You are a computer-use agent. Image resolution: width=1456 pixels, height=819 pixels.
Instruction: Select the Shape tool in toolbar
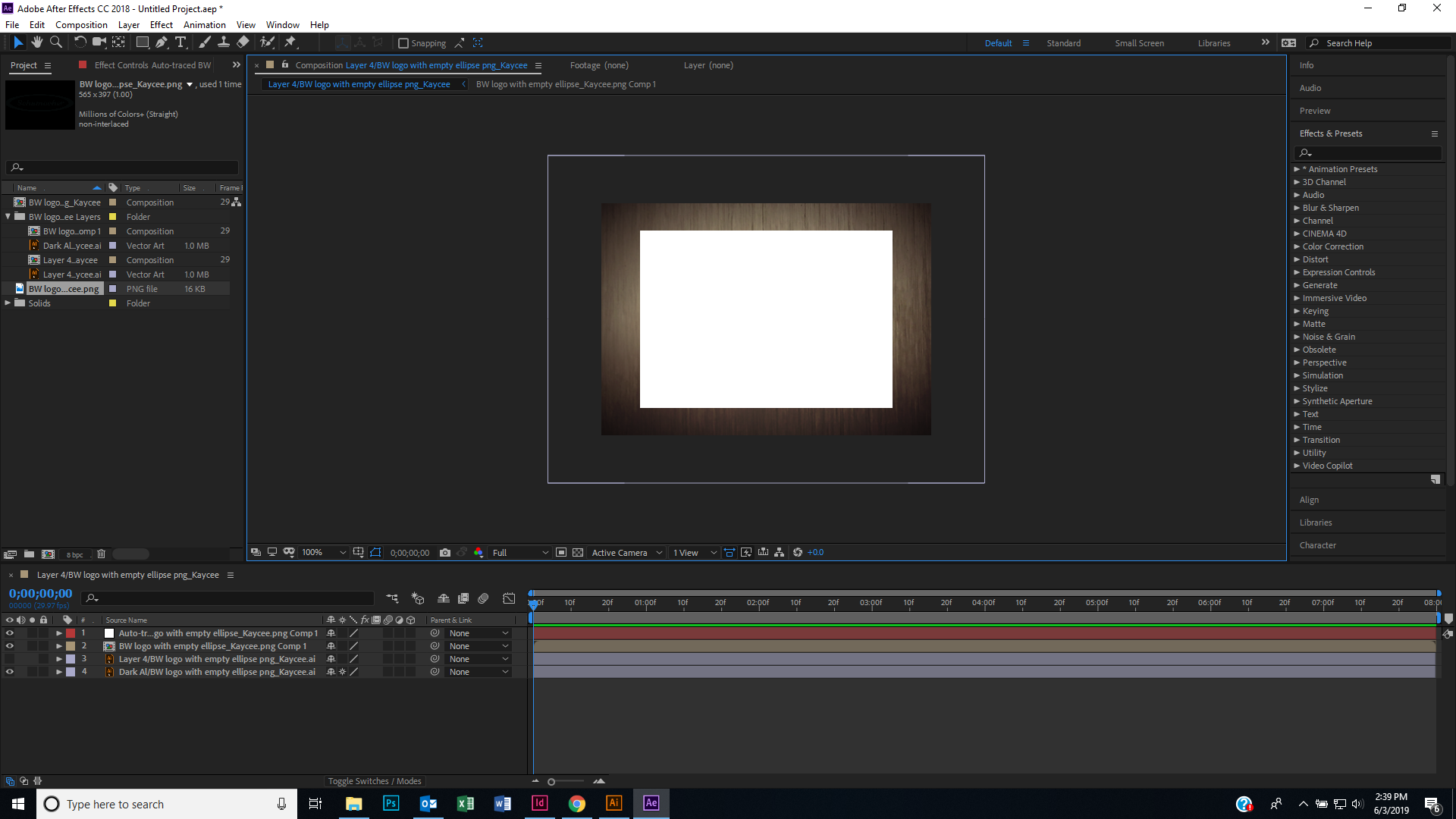coord(140,43)
